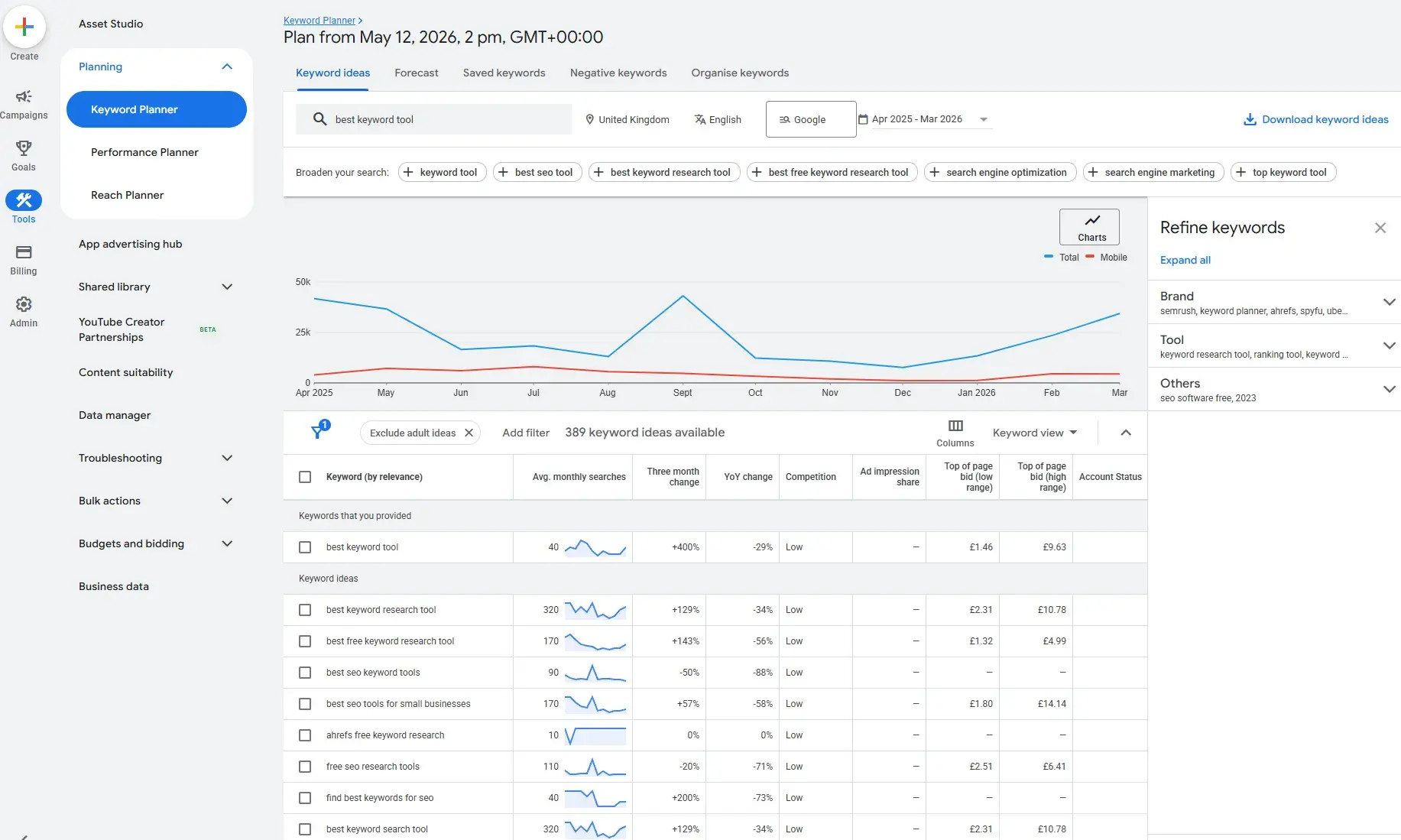Expand Shared library section
Screen dimensions: 1401x840
(x=227, y=287)
